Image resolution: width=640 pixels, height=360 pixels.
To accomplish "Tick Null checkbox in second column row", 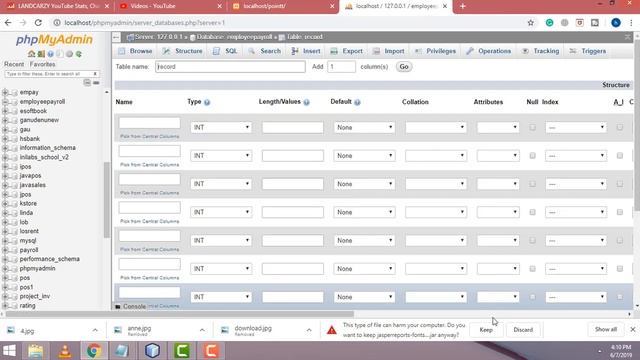I will (x=532, y=156).
